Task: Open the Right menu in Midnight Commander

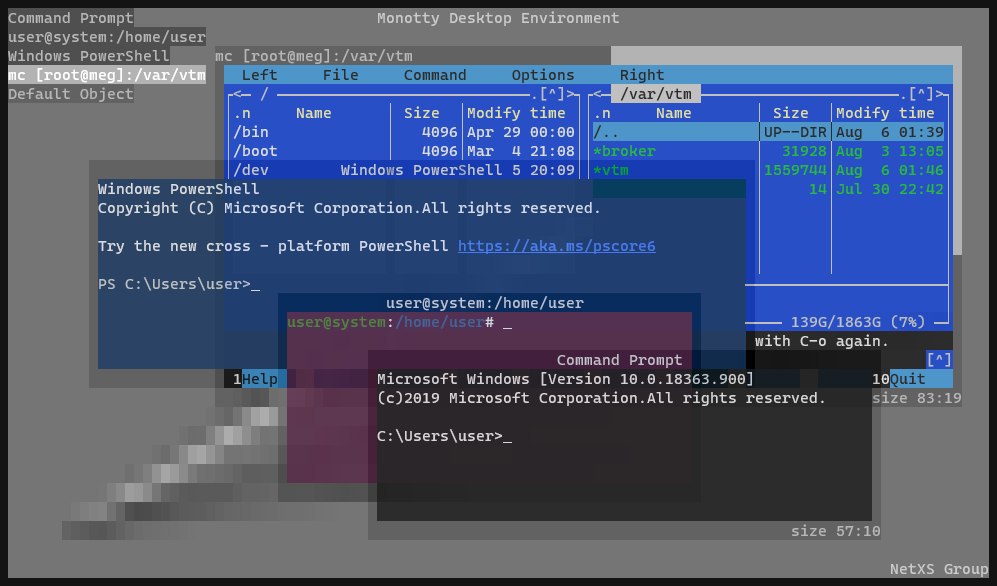Action: pyautogui.click(x=642, y=75)
